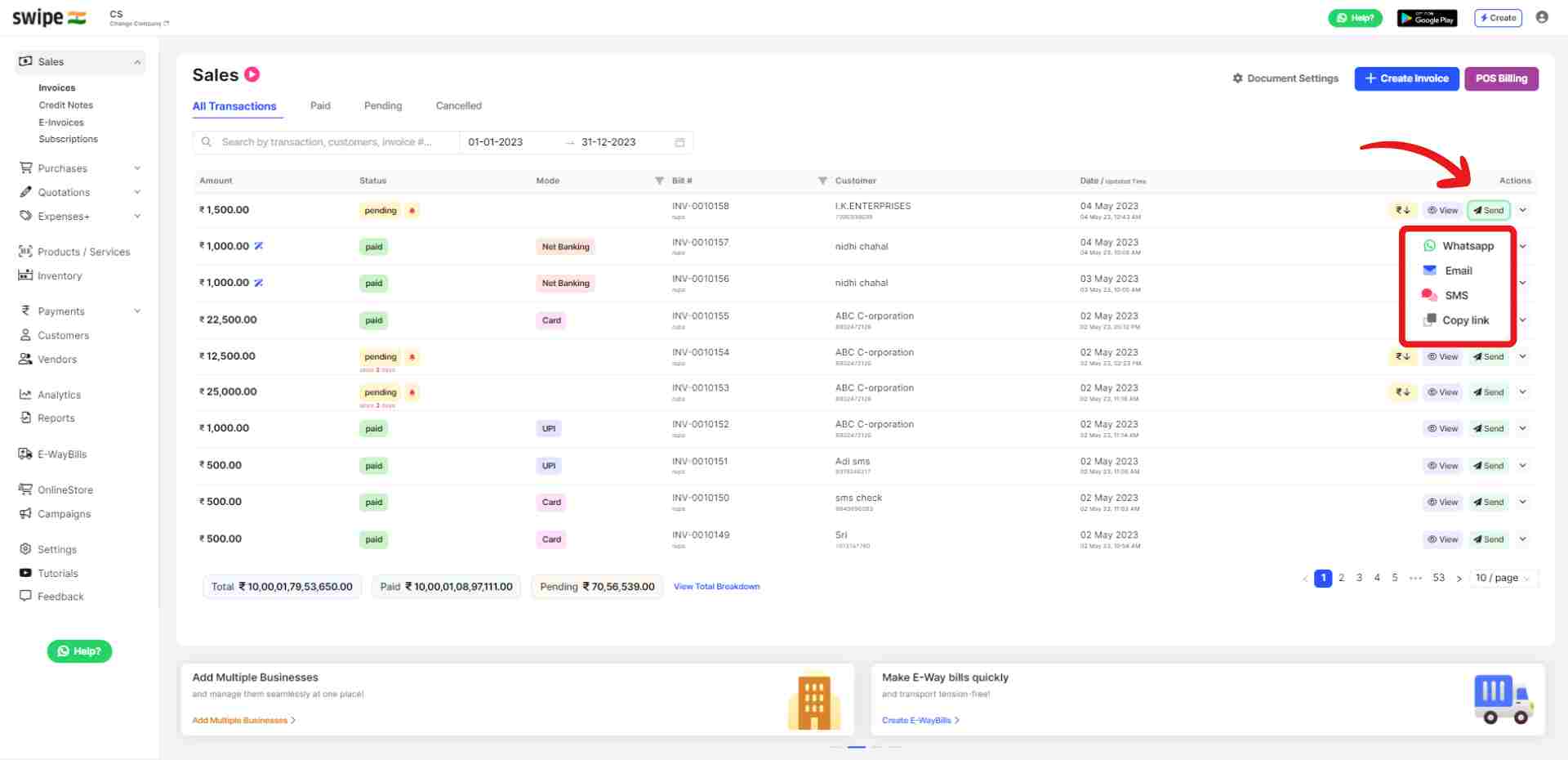Image resolution: width=1568 pixels, height=760 pixels.
Task: Filter by Mode column funnel icon
Action: pyautogui.click(x=659, y=181)
